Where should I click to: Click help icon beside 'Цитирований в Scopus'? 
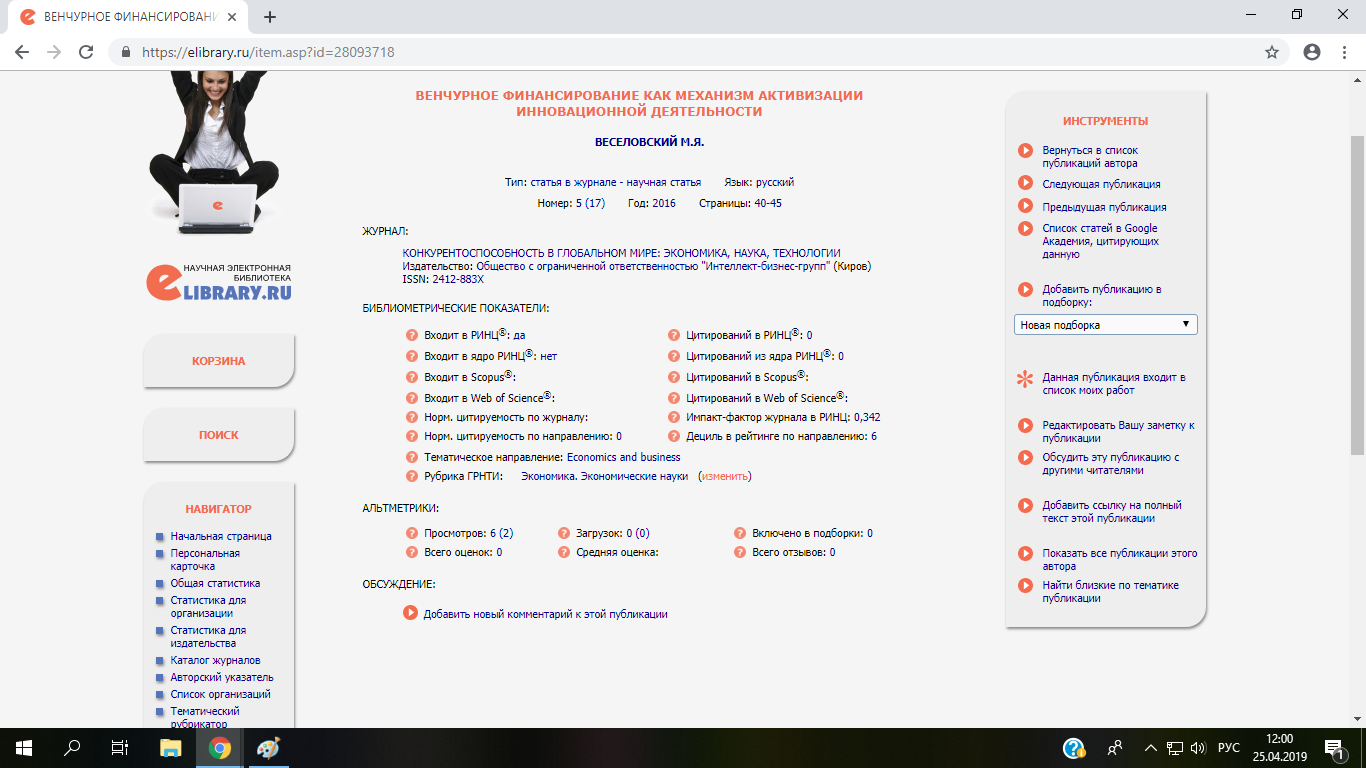pos(673,377)
